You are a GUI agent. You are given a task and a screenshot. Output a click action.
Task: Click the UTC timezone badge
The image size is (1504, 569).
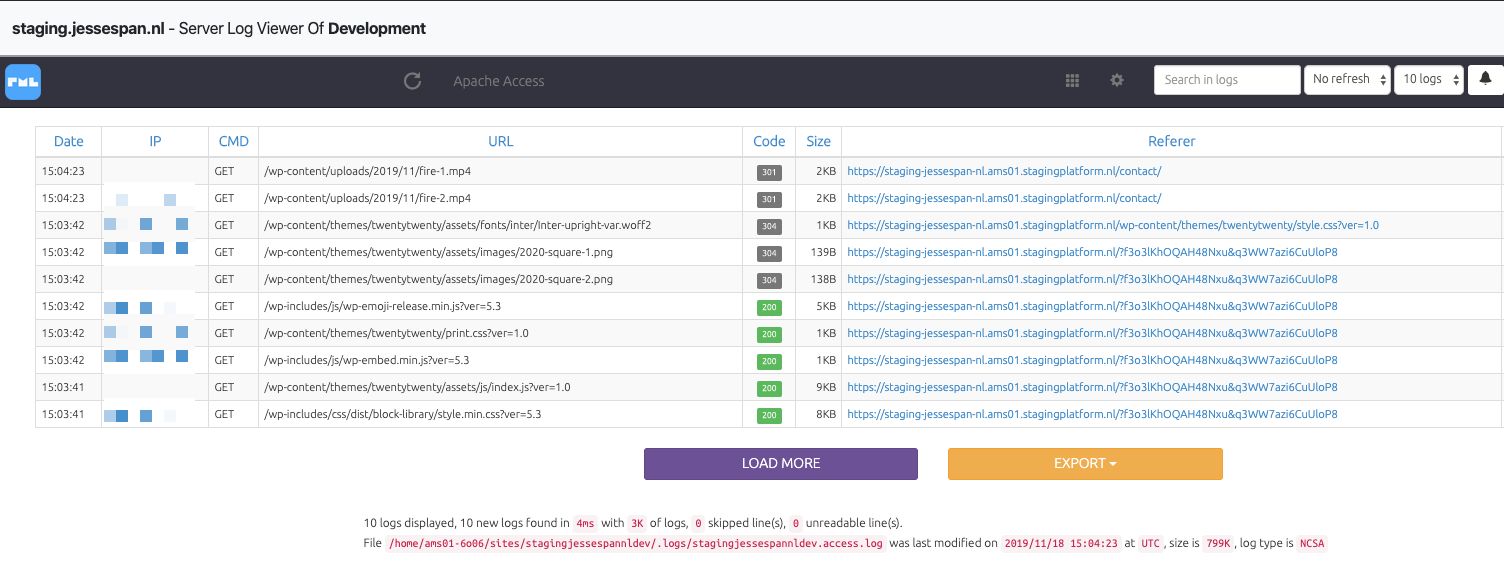1150,544
